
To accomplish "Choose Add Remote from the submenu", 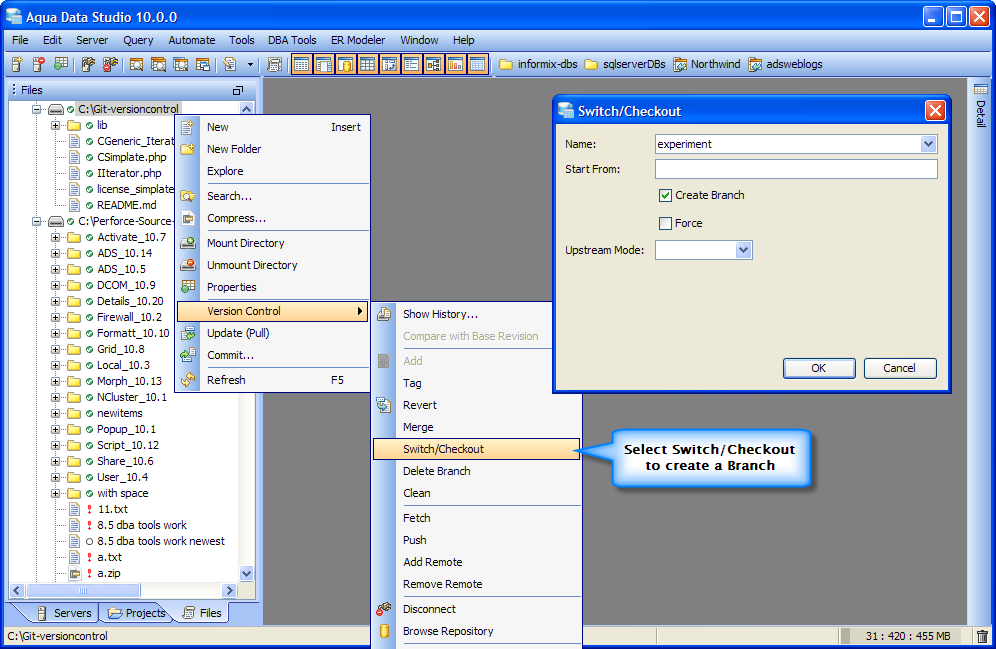I will tap(476, 562).
